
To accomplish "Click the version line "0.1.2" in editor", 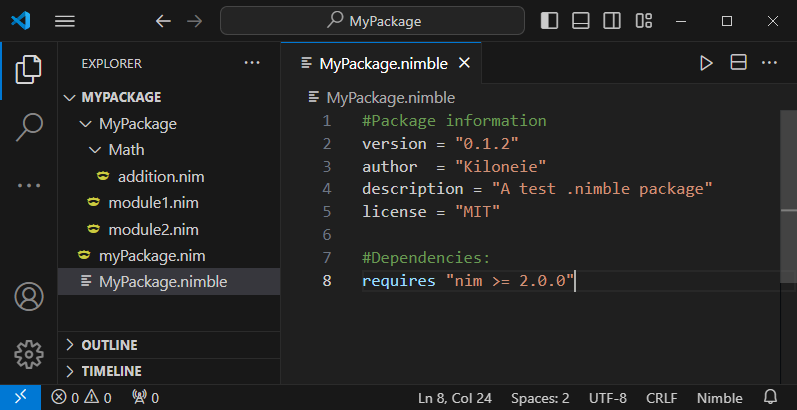I will click(x=440, y=144).
